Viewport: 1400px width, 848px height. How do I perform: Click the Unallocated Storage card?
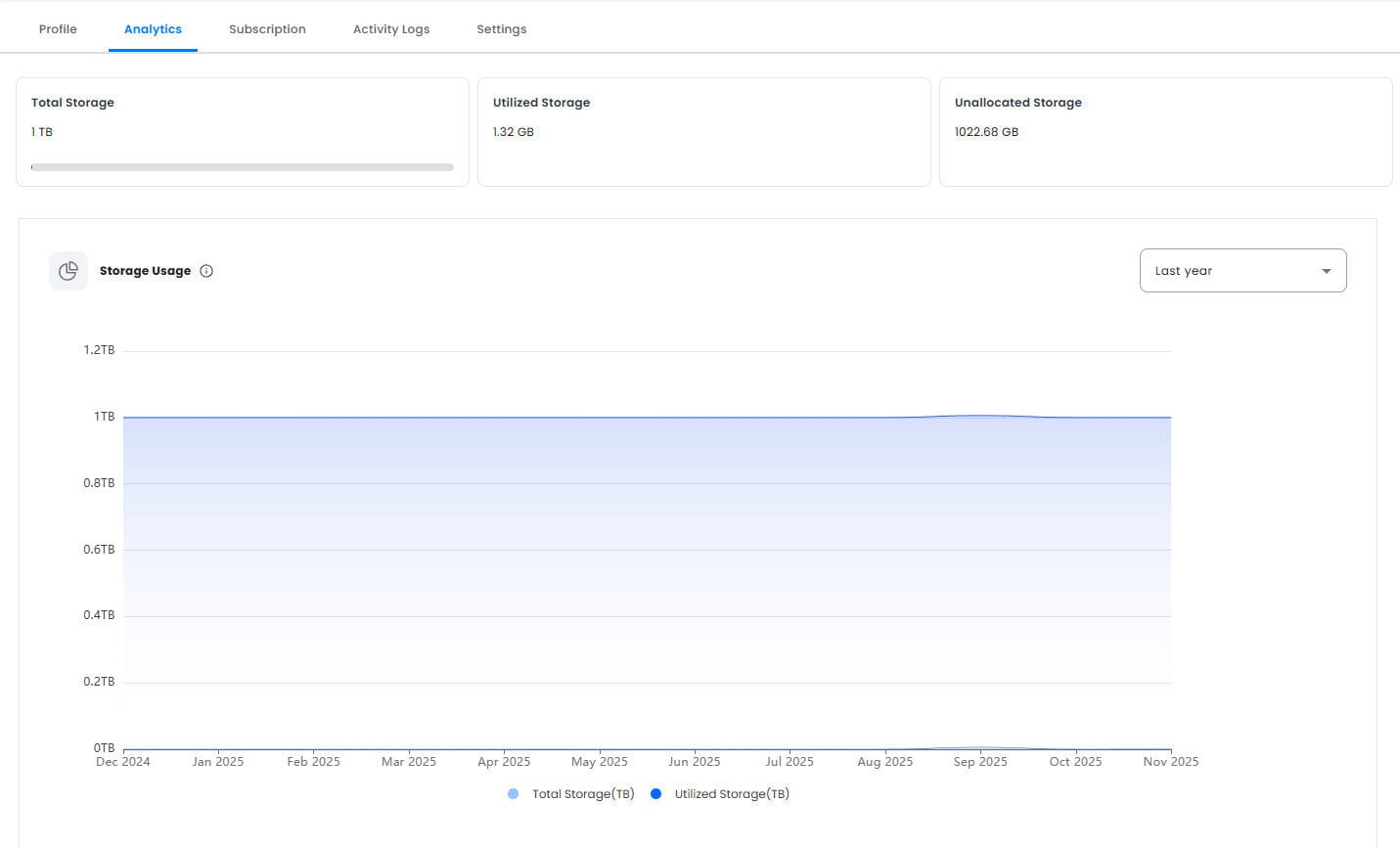coord(1164,131)
